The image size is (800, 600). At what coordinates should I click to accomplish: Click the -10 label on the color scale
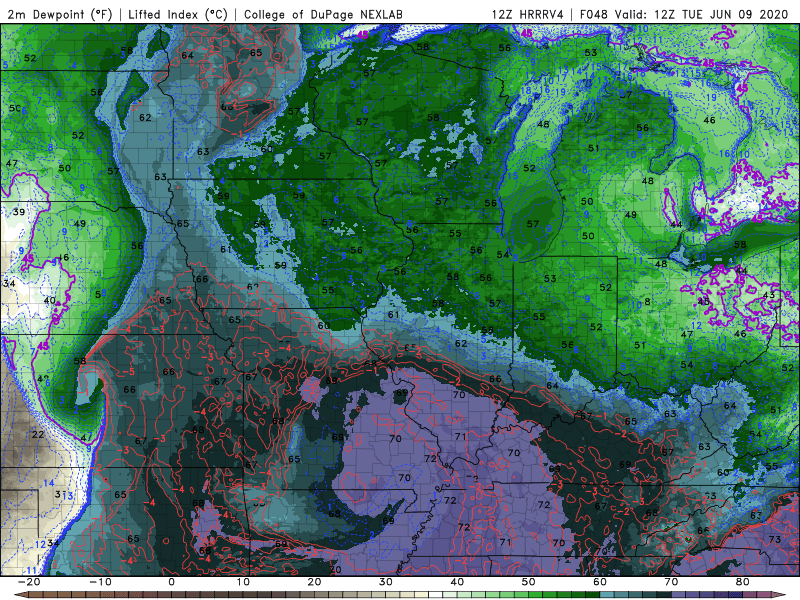coord(100,582)
